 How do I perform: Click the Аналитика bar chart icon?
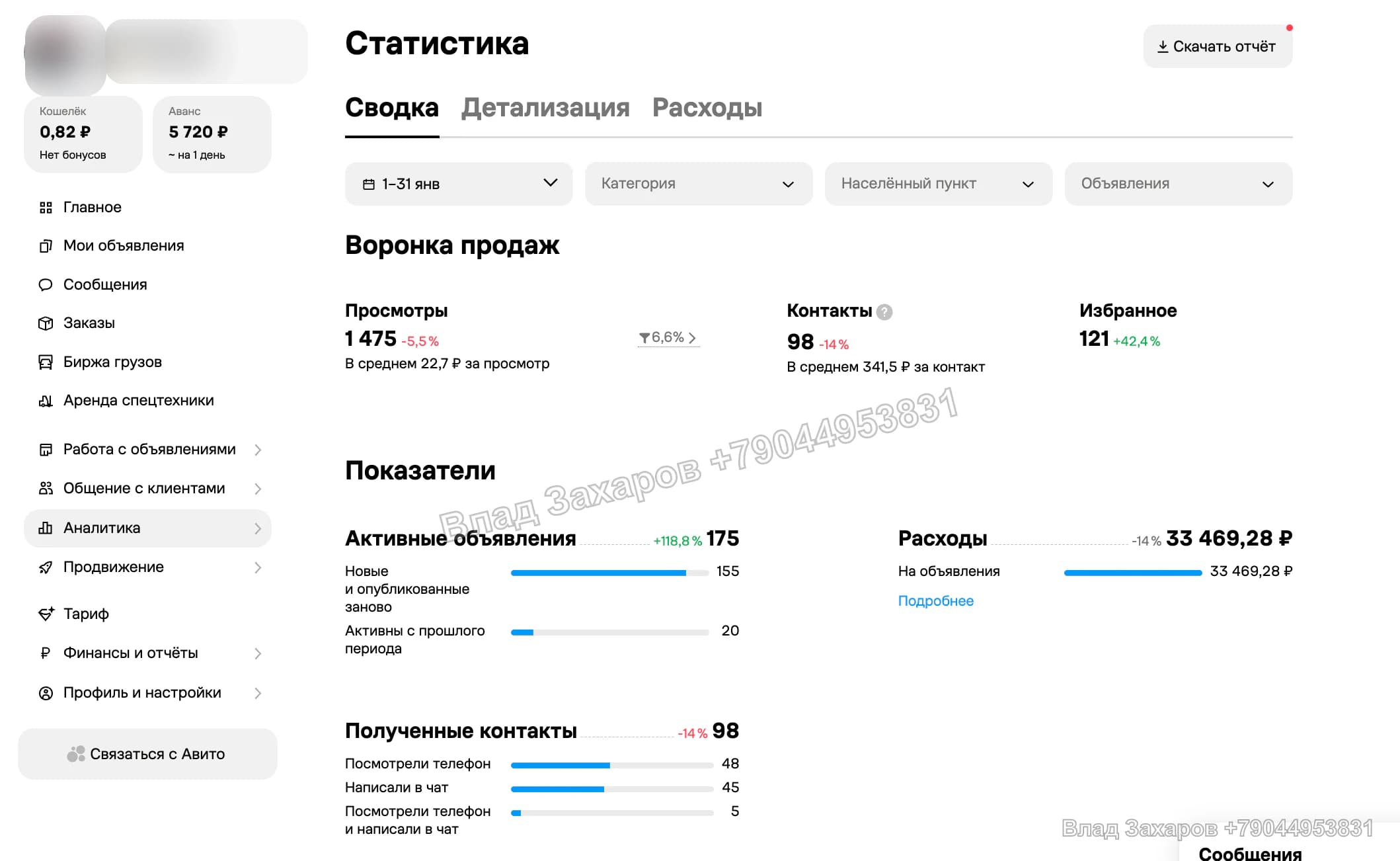click(46, 528)
